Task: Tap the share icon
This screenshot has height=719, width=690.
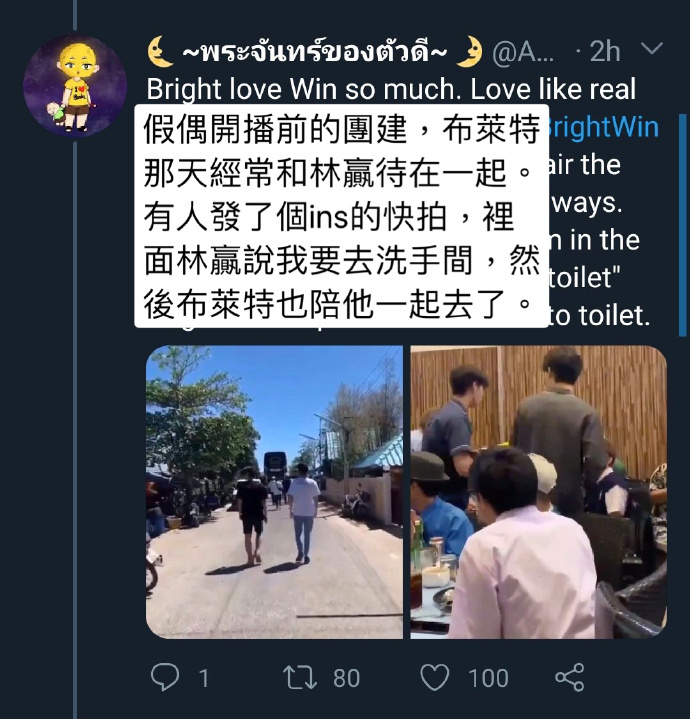Action: (570, 677)
